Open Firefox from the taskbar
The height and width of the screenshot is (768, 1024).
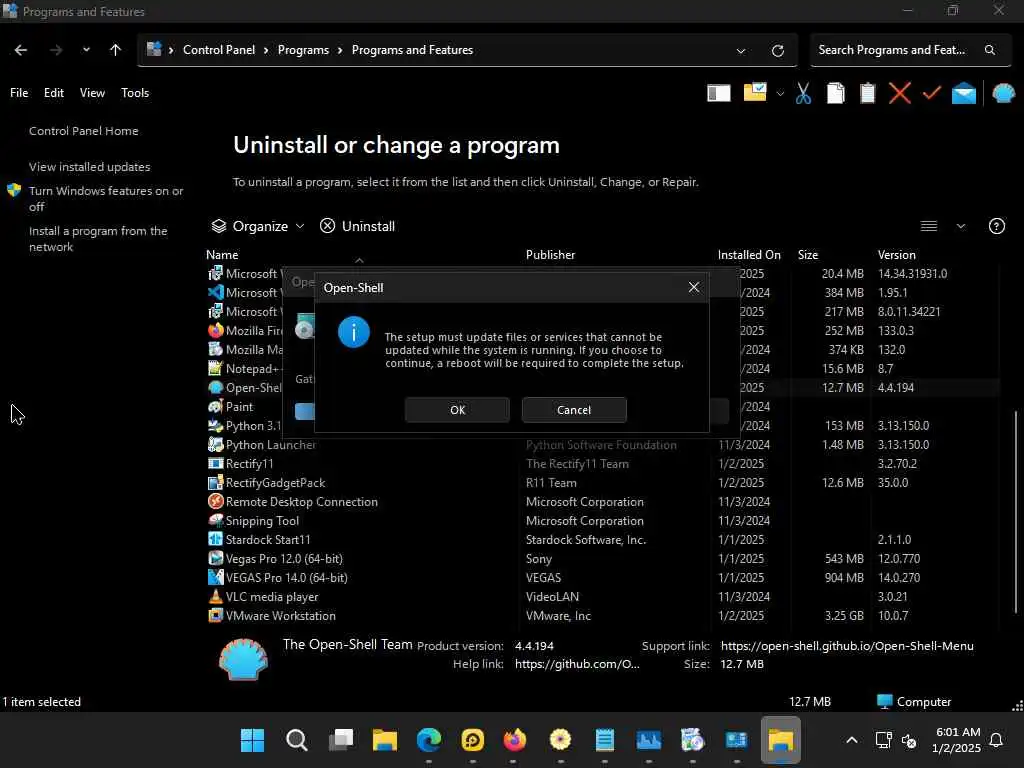click(x=515, y=740)
